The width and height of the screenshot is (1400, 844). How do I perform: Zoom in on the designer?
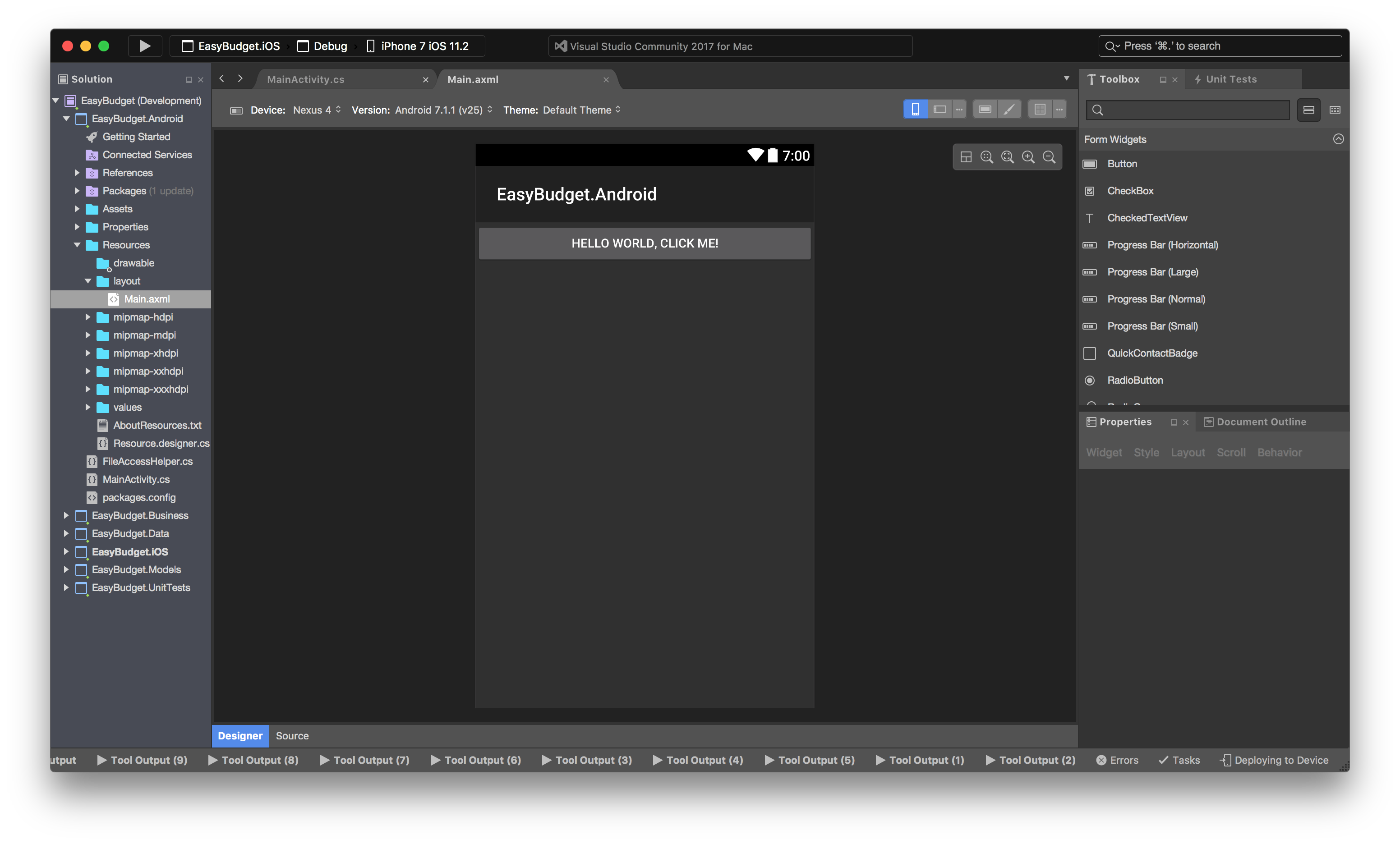pyautogui.click(x=1028, y=157)
